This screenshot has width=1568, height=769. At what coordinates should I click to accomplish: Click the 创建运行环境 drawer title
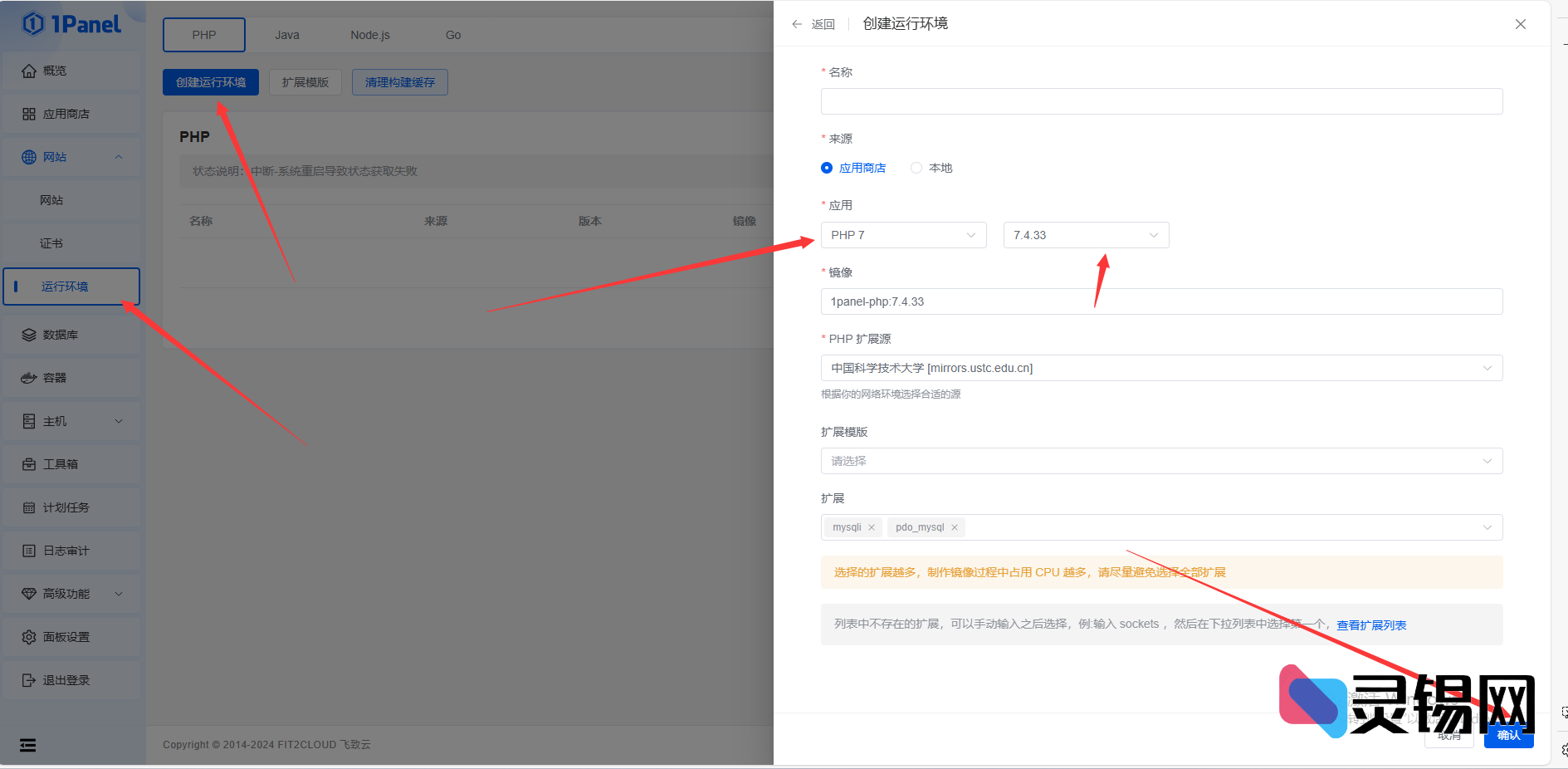tap(906, 23)
